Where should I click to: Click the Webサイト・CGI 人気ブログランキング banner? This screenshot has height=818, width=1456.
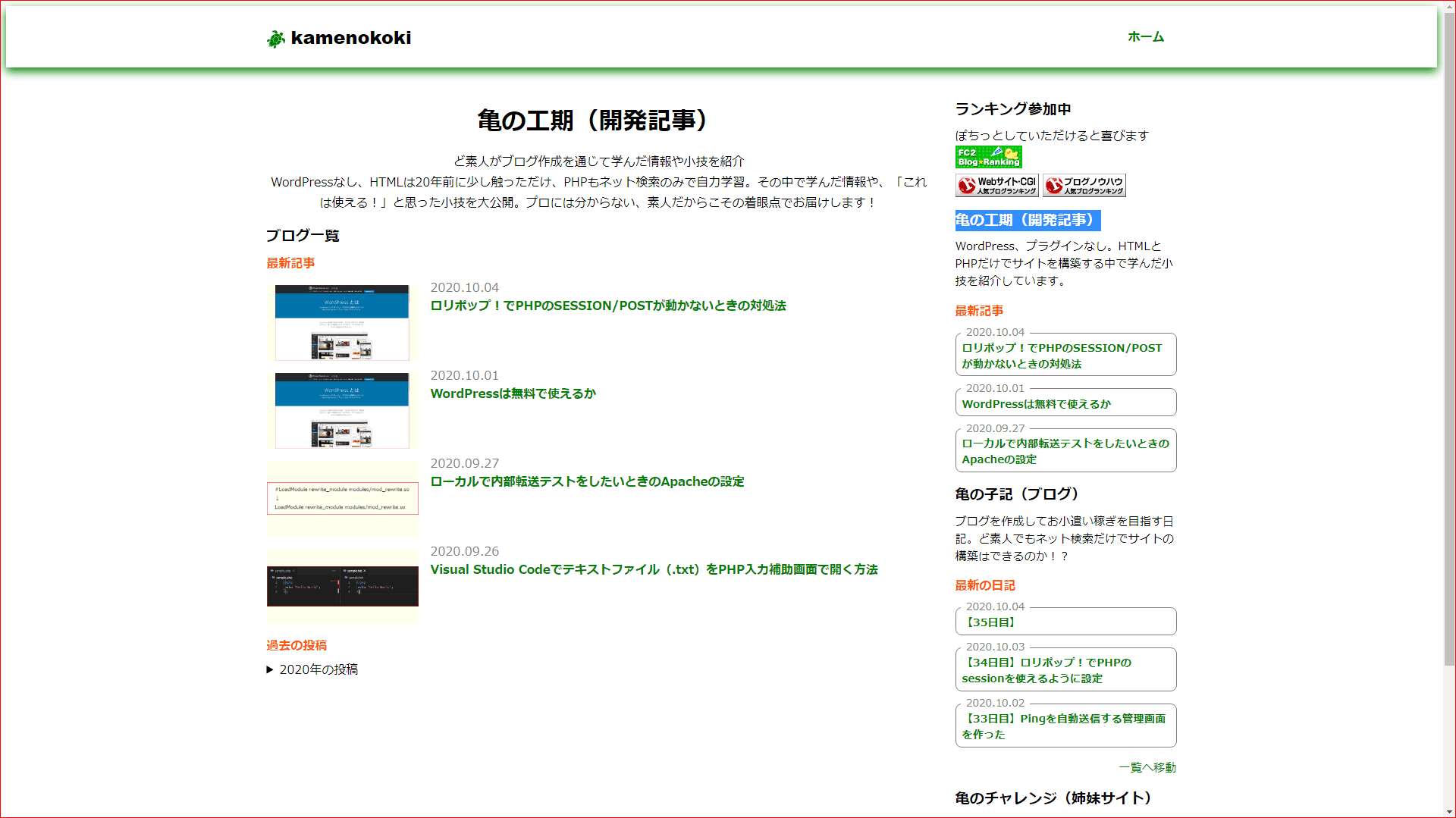point(996,185)
